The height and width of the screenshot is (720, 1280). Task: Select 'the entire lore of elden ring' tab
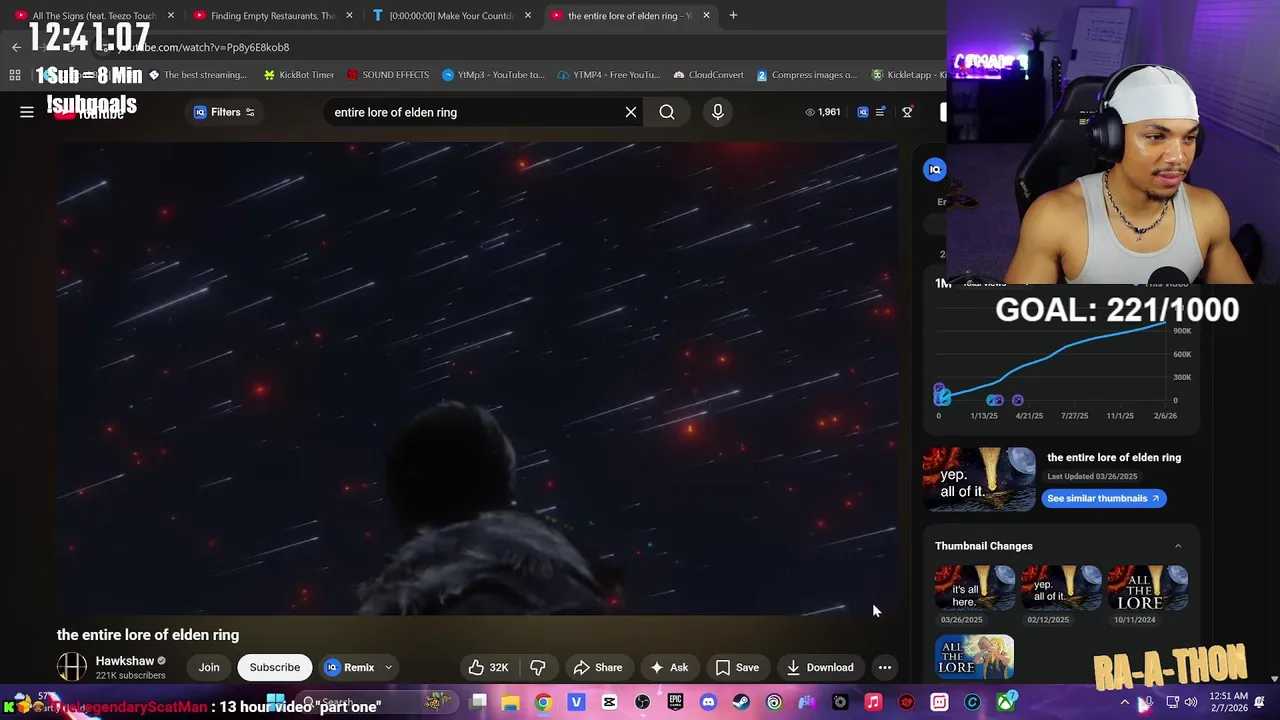click(630, 15)
